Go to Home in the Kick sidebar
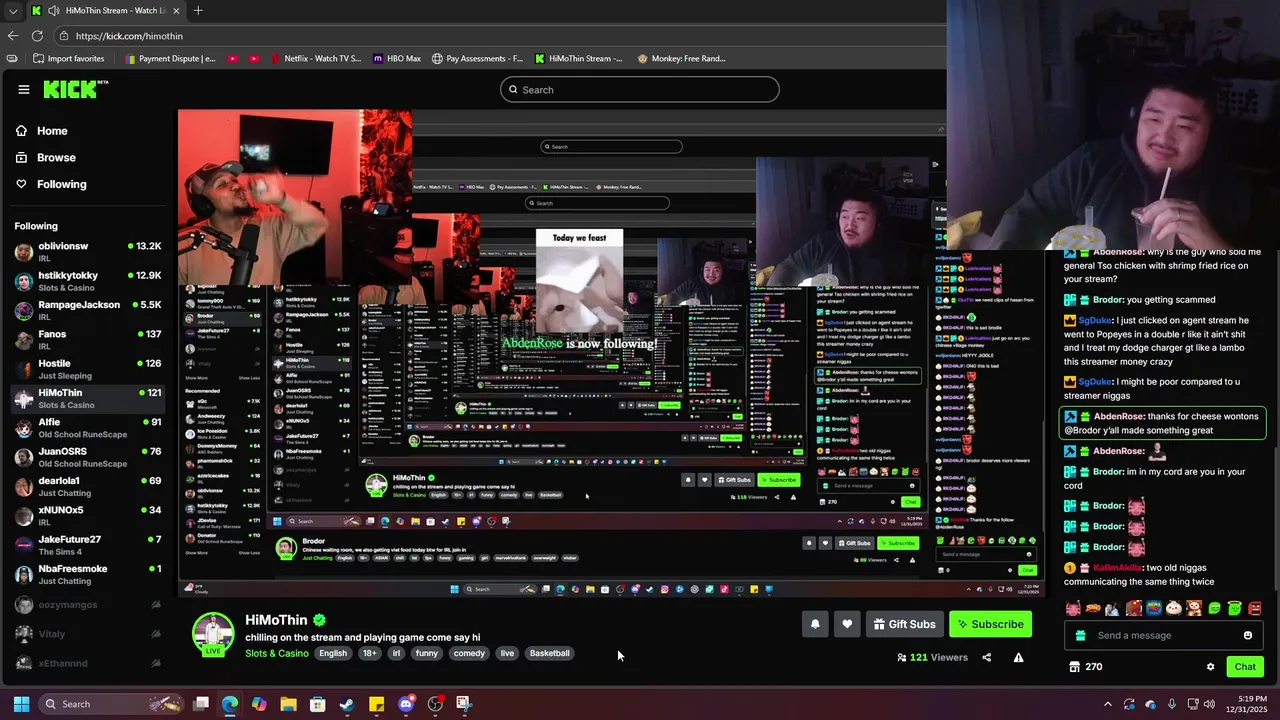1280x720 pixels. 42,131
